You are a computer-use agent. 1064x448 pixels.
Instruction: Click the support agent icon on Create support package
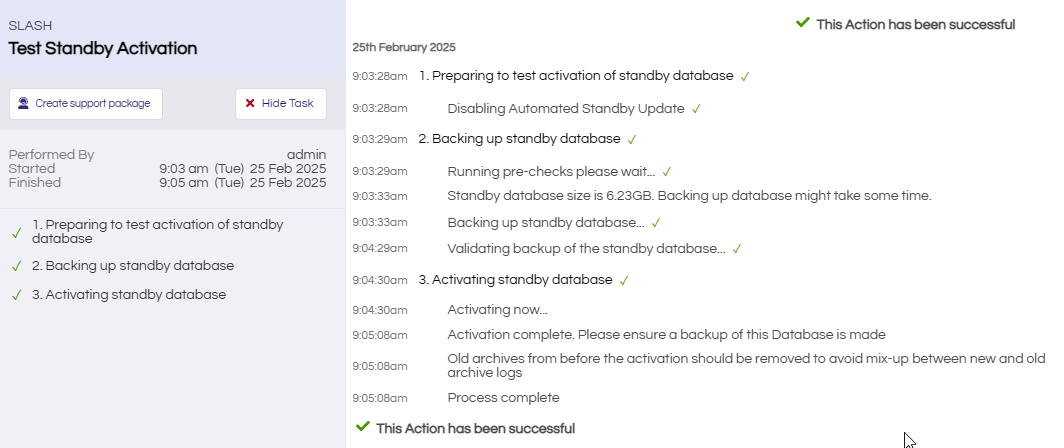[x=23, y=103]
